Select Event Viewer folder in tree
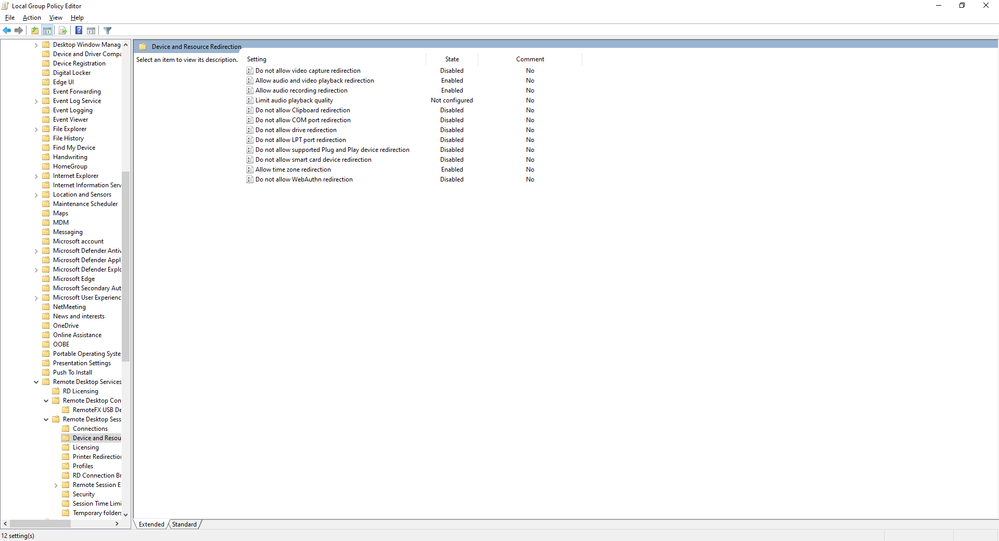 [70, 120]
